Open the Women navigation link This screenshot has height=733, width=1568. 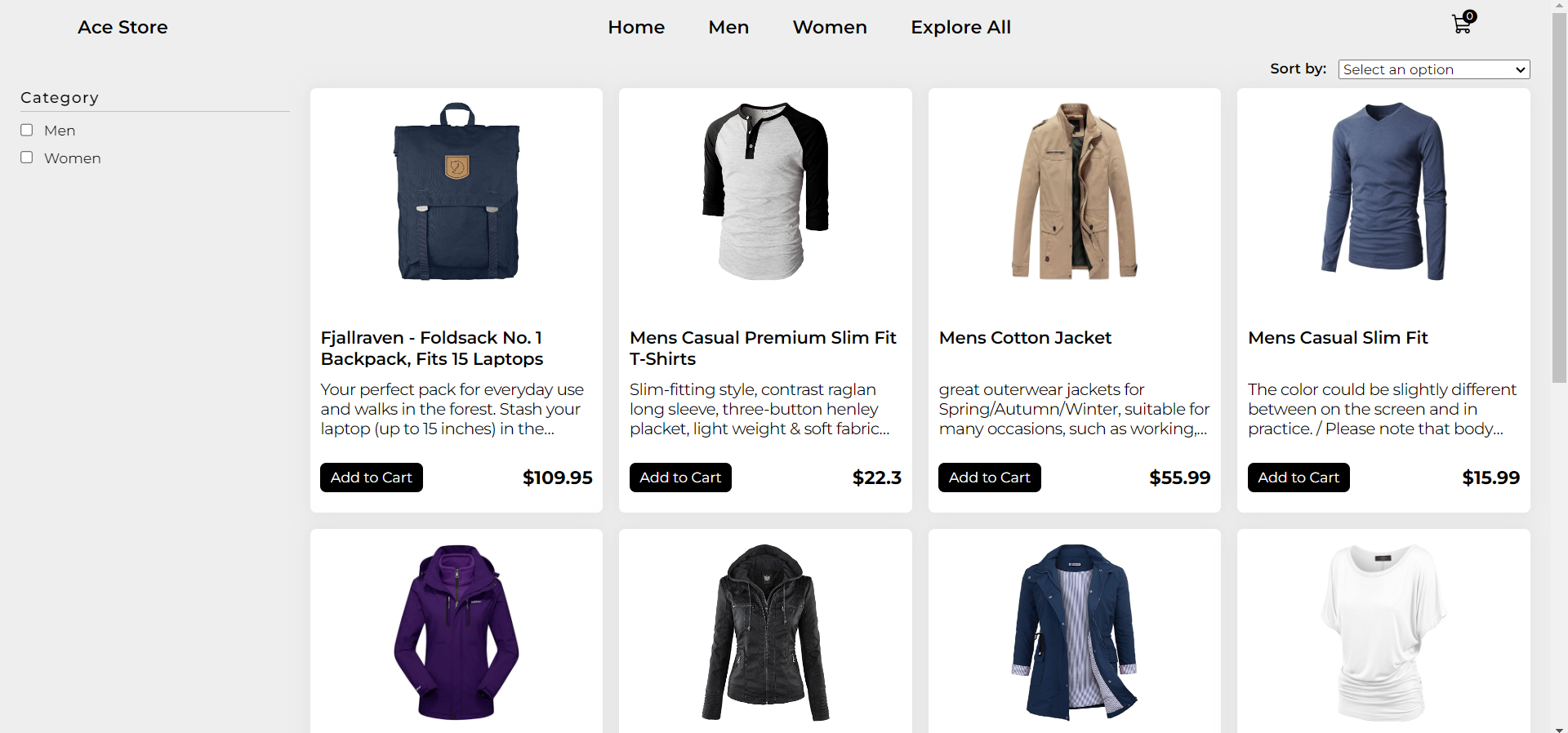pos(830,27)
